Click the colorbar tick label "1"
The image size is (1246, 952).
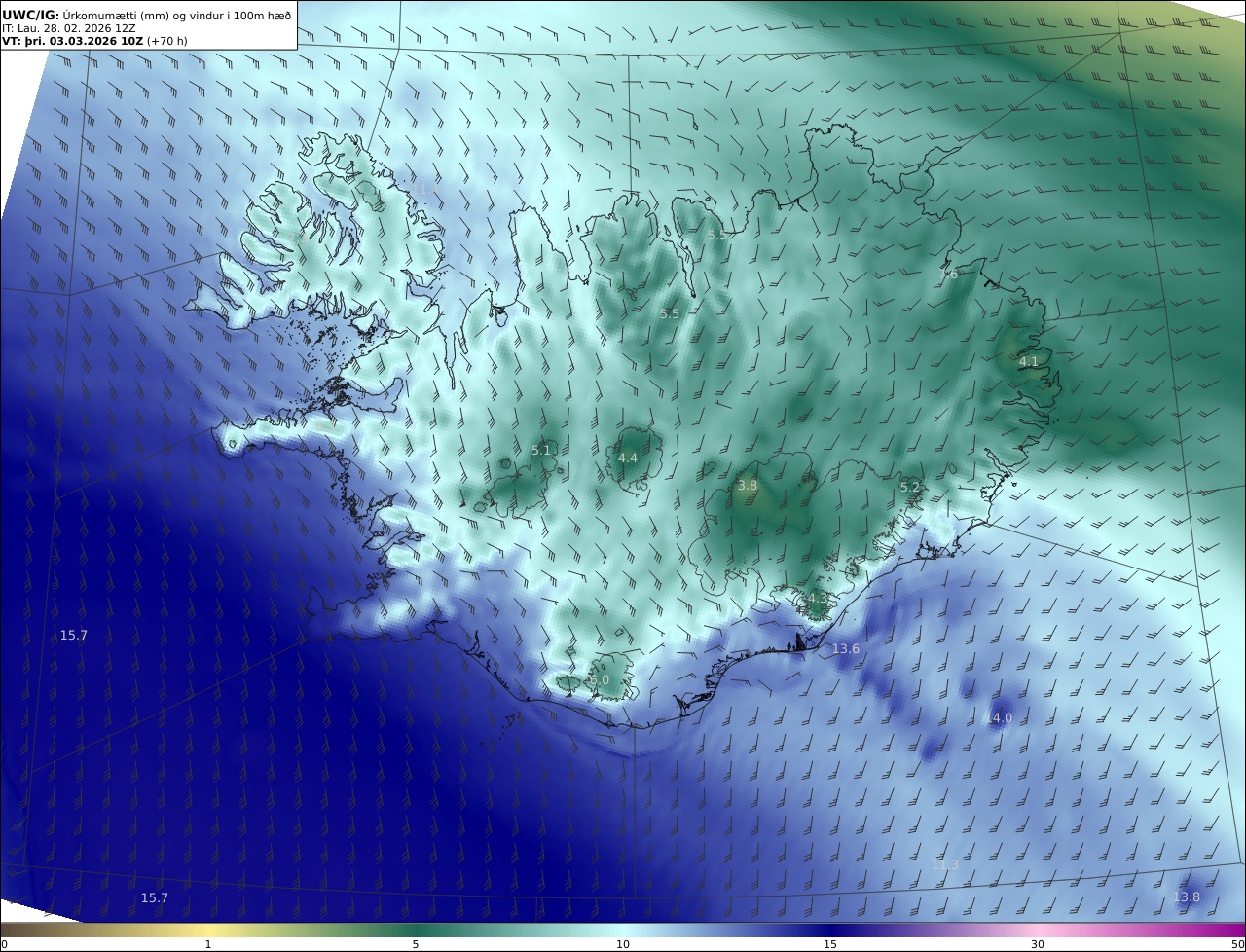pos(208,944)
